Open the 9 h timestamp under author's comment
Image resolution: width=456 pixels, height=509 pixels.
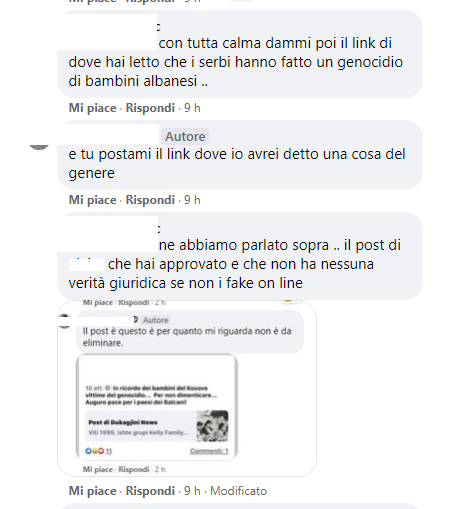coord(192,200)
